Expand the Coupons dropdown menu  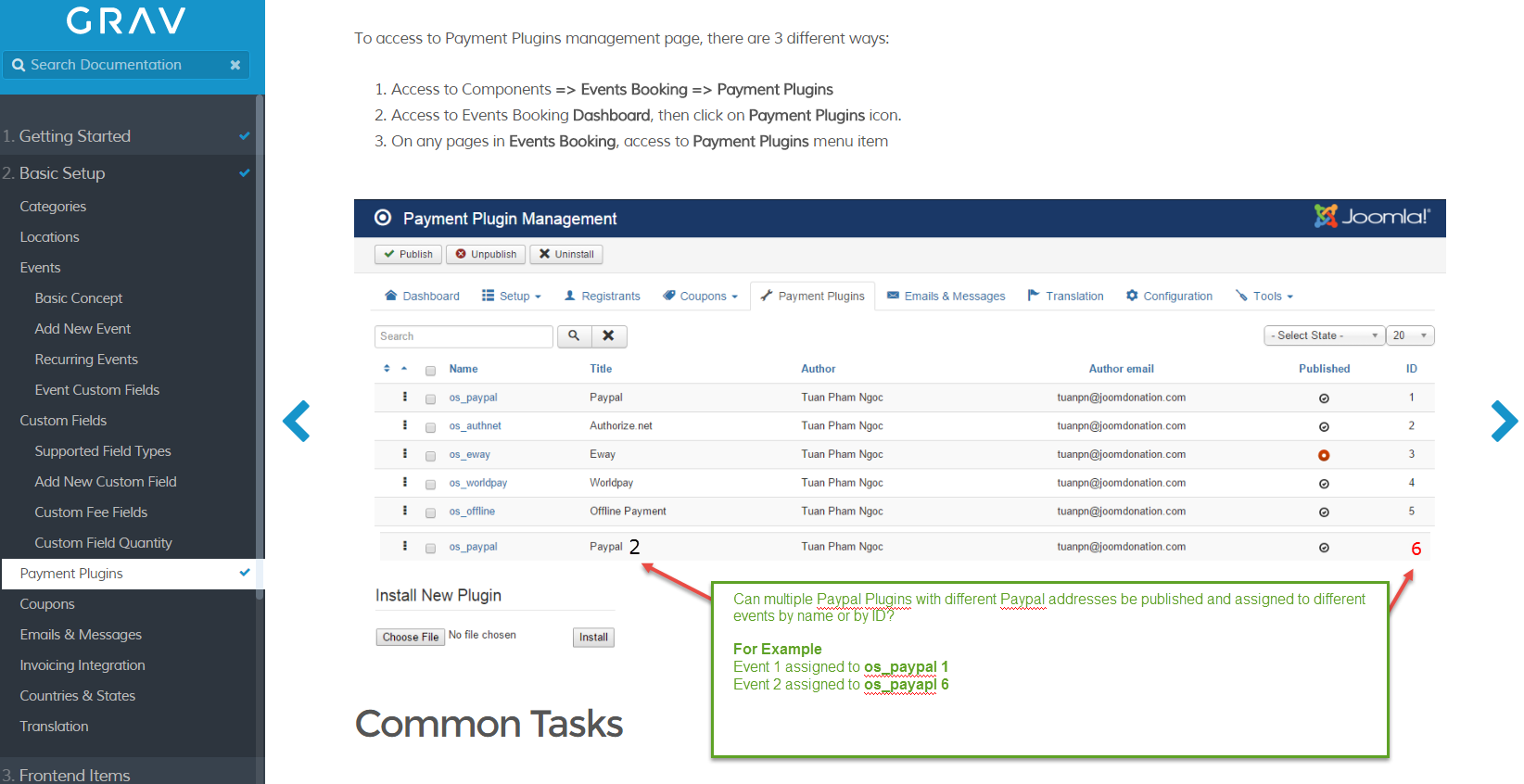click(x=701, y=297)
